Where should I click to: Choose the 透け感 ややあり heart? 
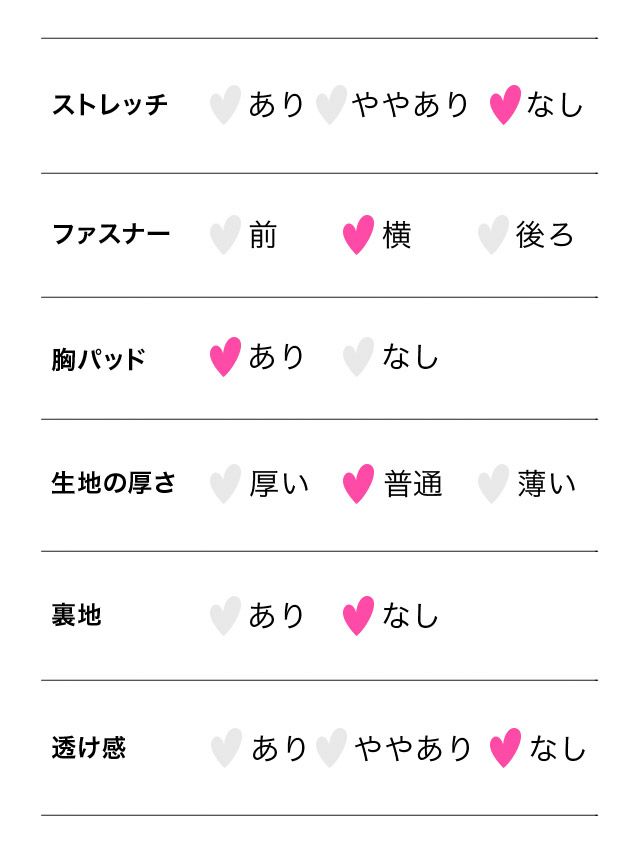click(330, 748)
